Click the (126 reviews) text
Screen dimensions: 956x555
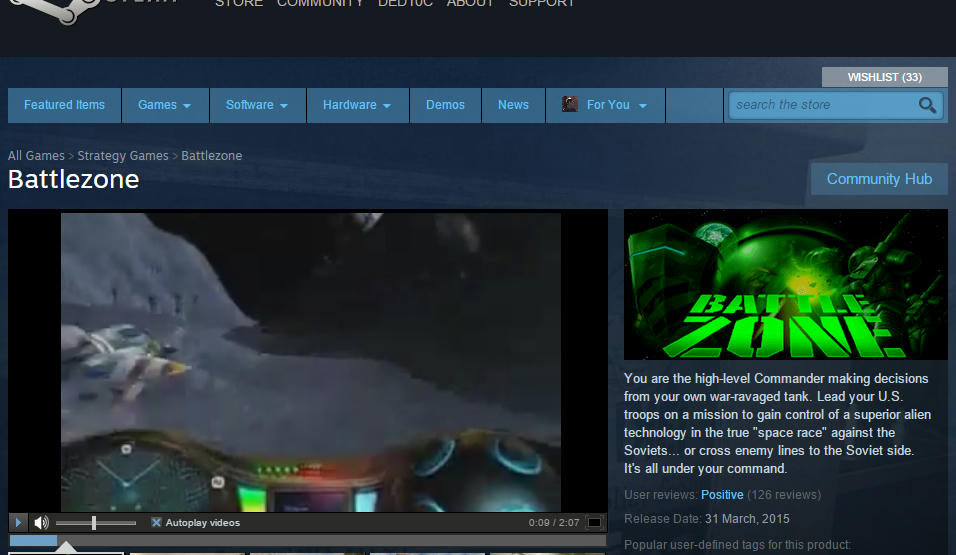pyautogui.click(x=784, y=495)
